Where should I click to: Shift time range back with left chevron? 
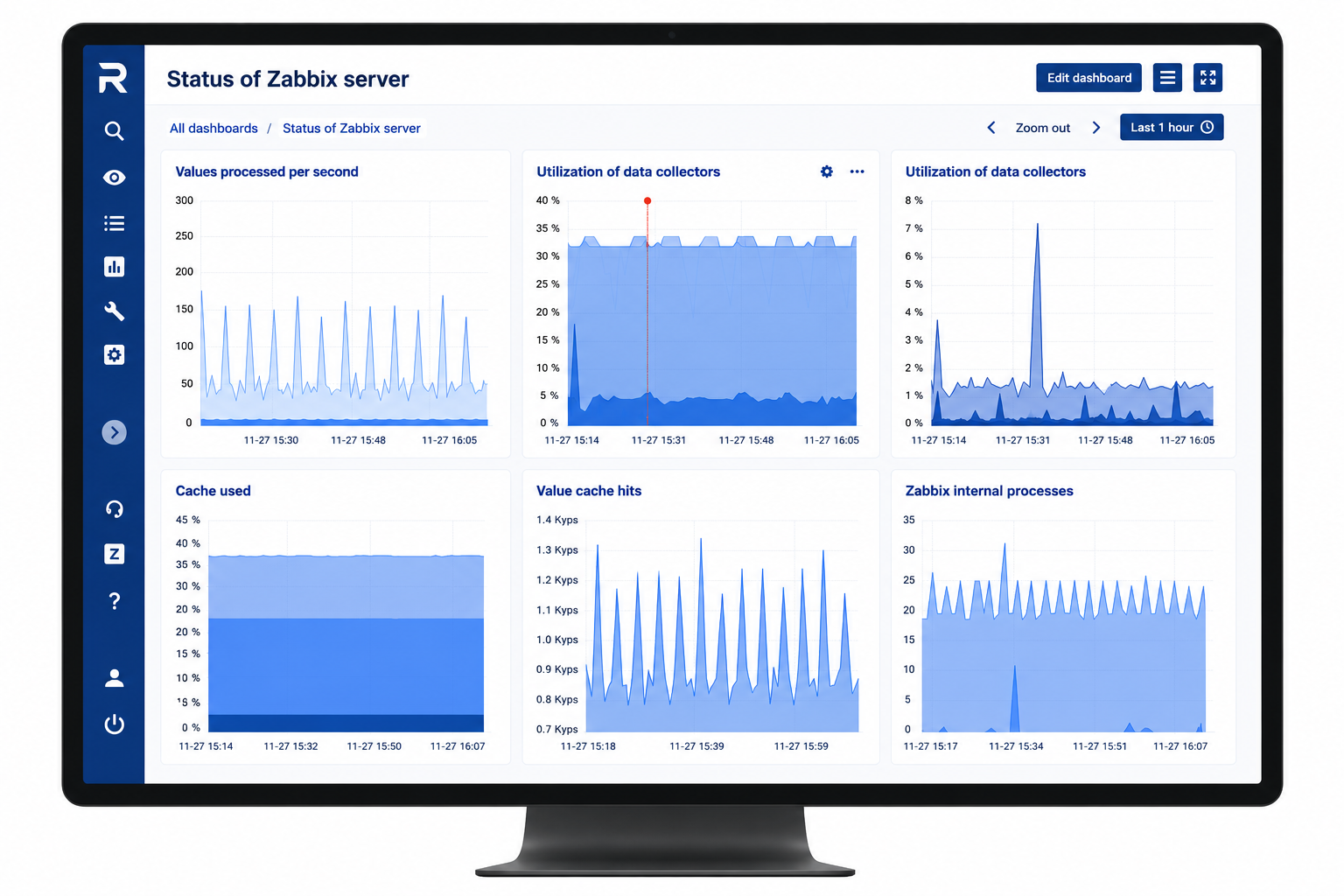point(991,128)
